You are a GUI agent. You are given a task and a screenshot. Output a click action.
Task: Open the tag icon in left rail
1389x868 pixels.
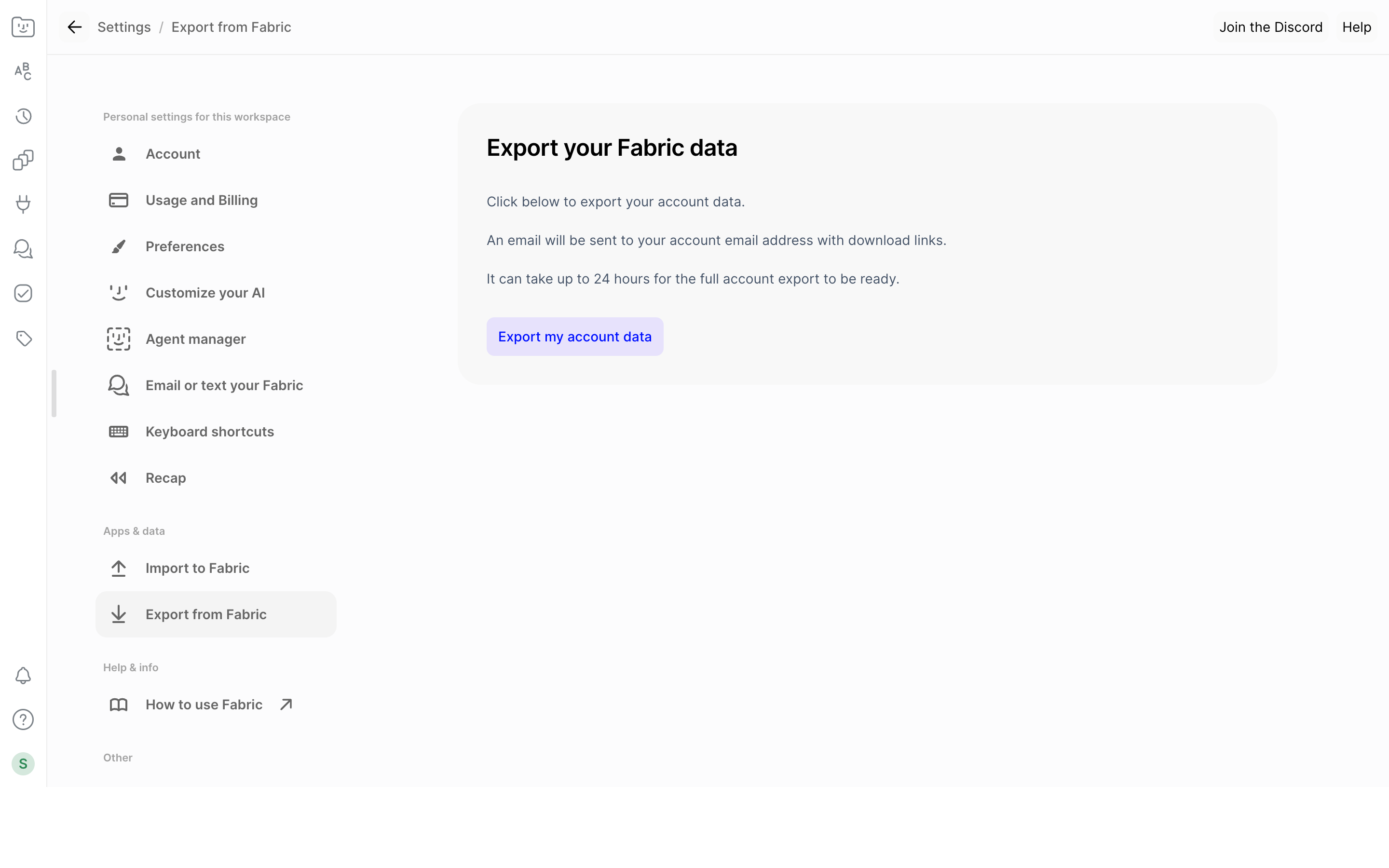click(x=23, y=338)
